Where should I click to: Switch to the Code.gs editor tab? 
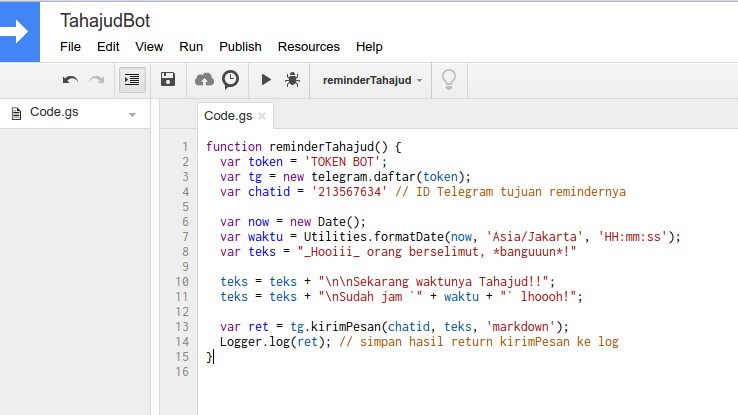[229, 116]
